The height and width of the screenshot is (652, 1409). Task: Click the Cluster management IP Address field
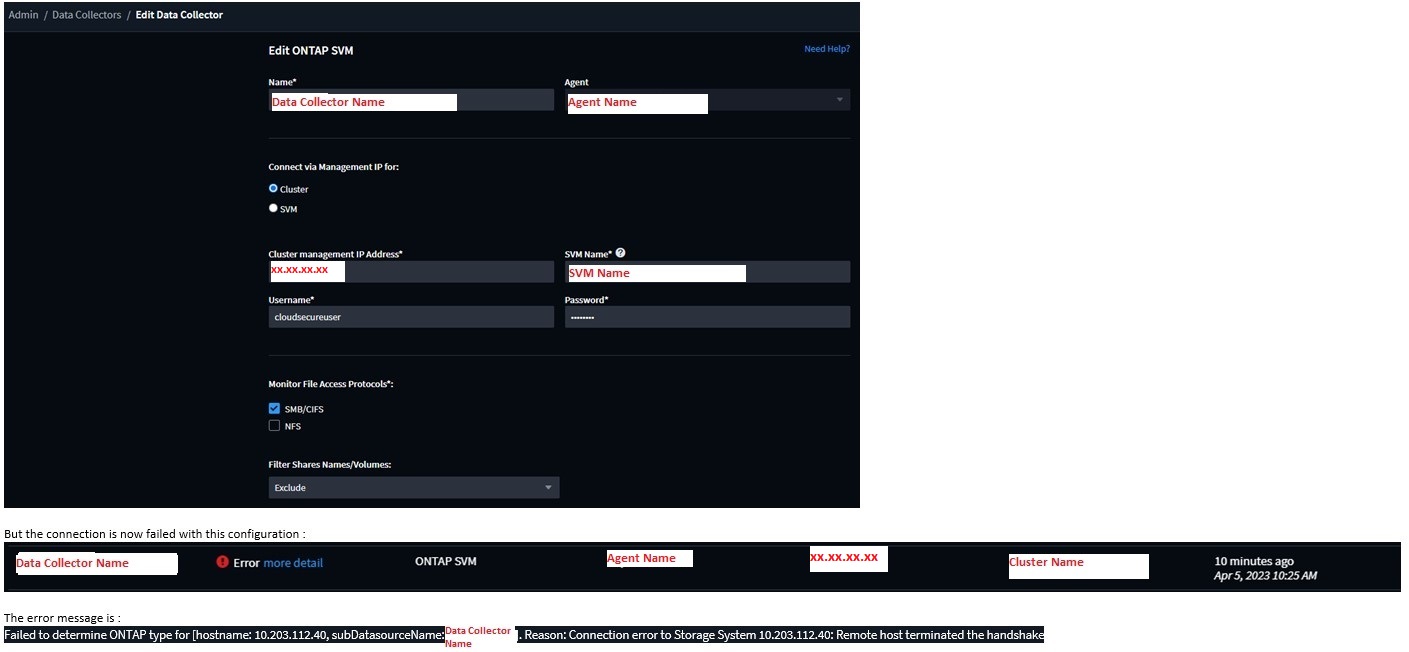pos(410,272)
